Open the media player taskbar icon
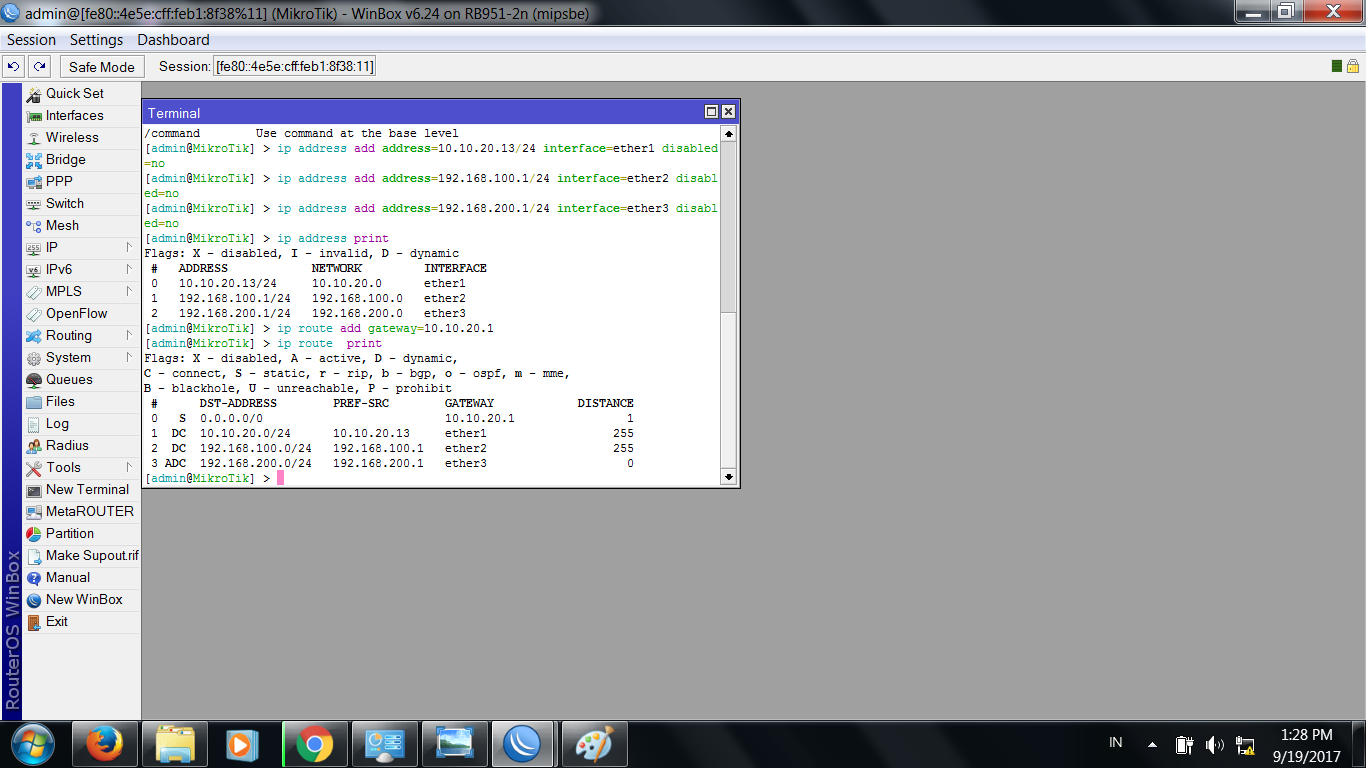The width and height of the screenshot is (1366, 768). (243, 744)
